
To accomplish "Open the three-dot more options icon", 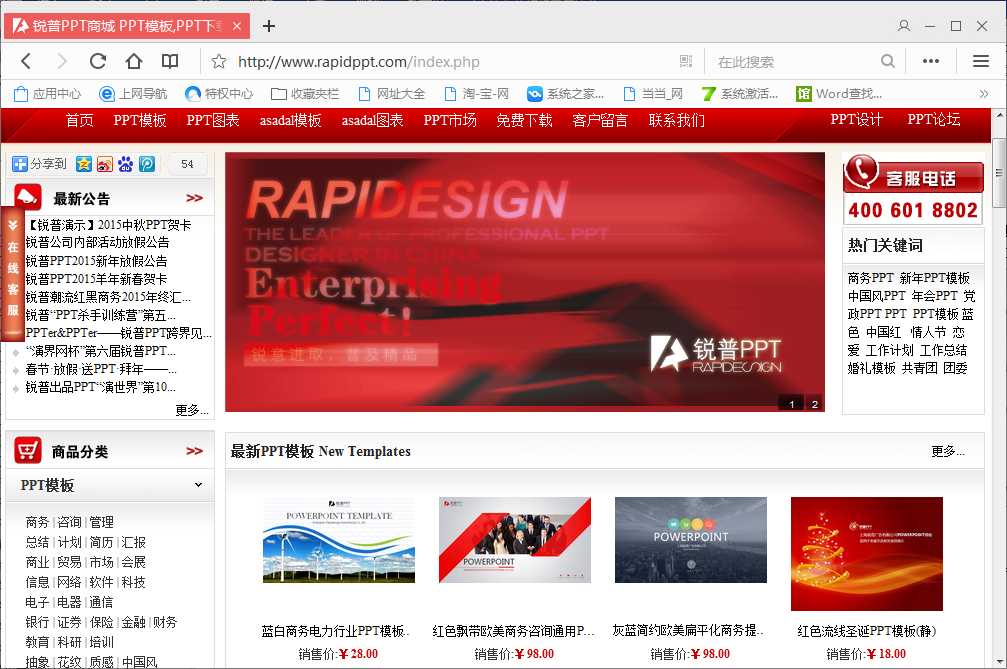I will pos(931,62).
